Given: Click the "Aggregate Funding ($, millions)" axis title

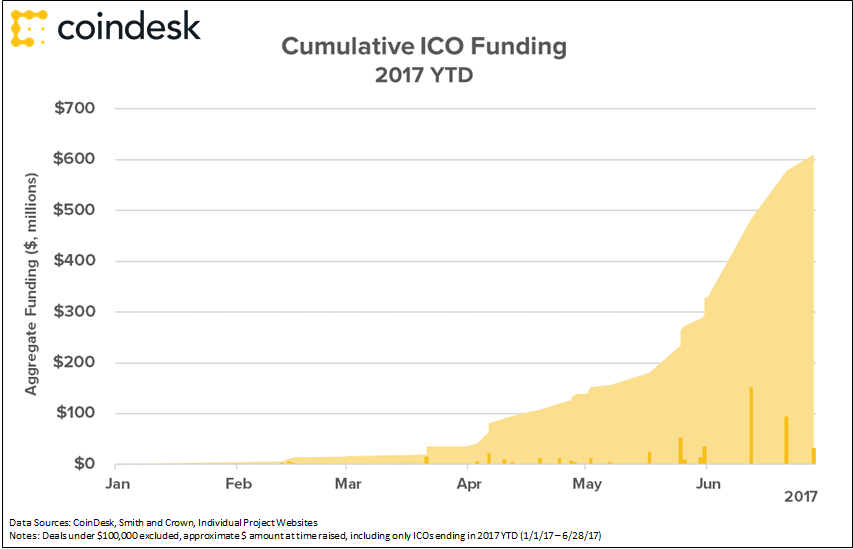Looking at the screenshot, I should click(31, 285).
